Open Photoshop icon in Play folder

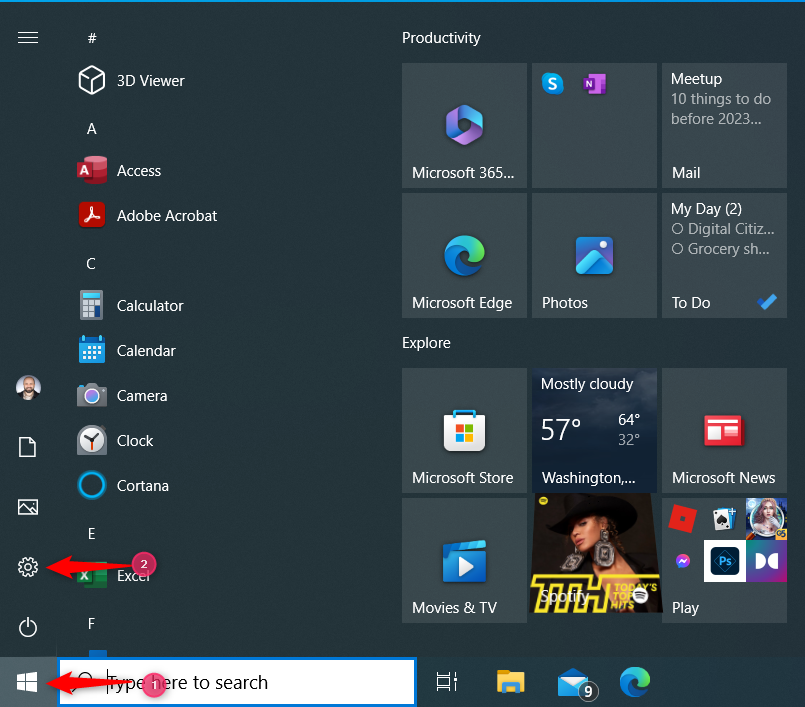724,561
